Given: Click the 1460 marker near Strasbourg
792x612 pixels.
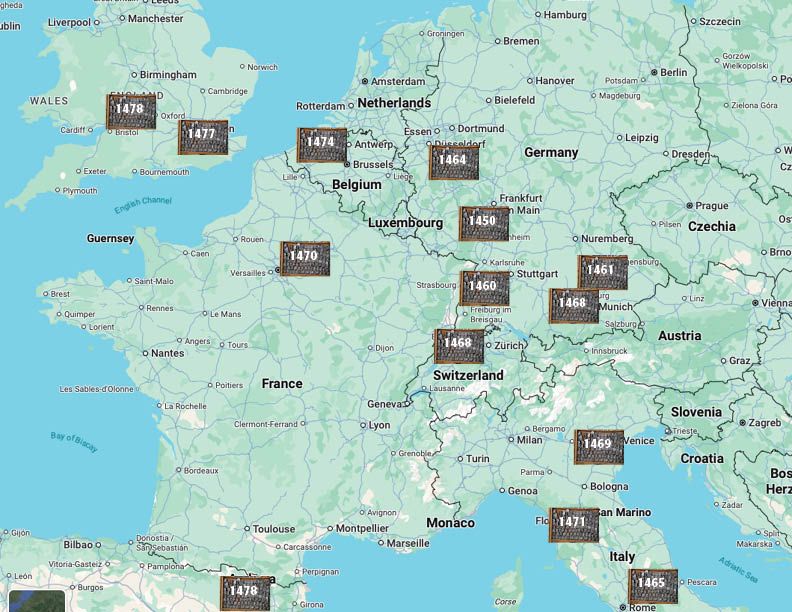Looking at the screenshot, I should pyautogui.click(x=485, y=288).
